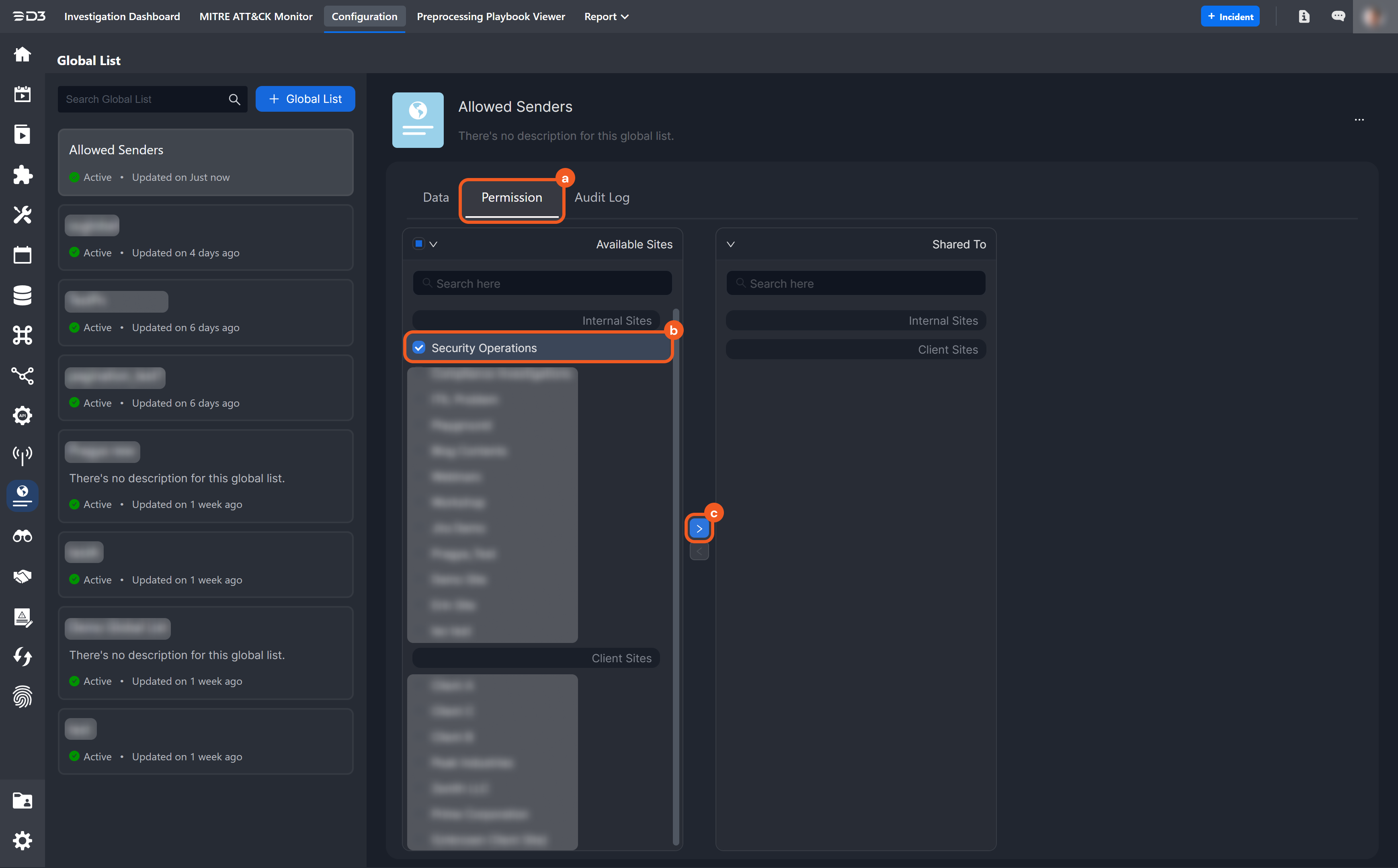Click the Available Sites vertical scrollbar

click(676, 574)
